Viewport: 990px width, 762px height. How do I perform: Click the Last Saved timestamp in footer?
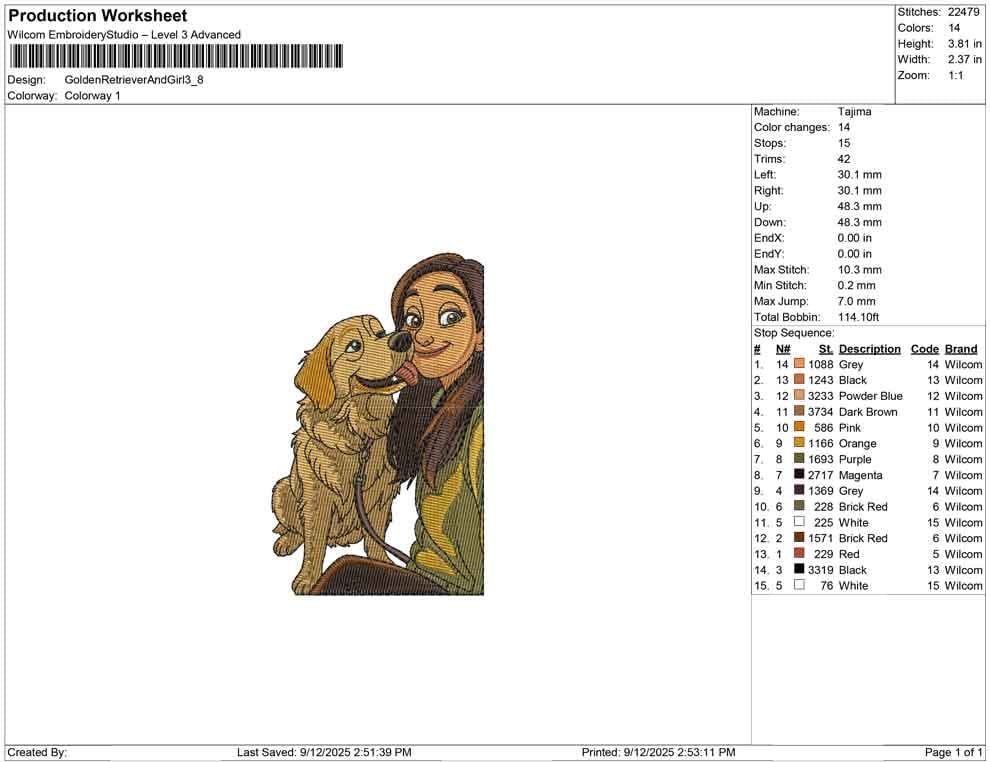pos(324,752)
